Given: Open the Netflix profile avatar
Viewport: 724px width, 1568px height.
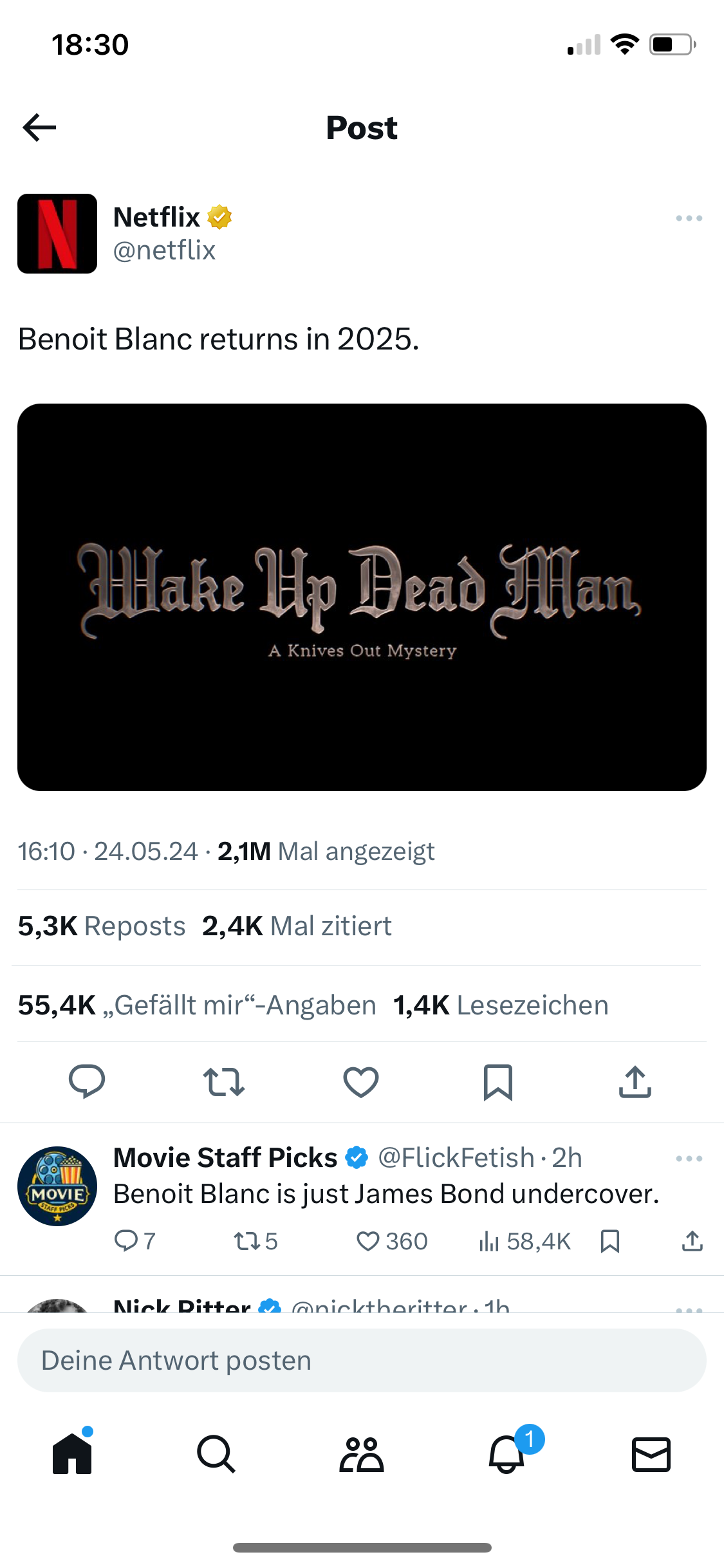Looking at the screenshot, I should (57, 234).
